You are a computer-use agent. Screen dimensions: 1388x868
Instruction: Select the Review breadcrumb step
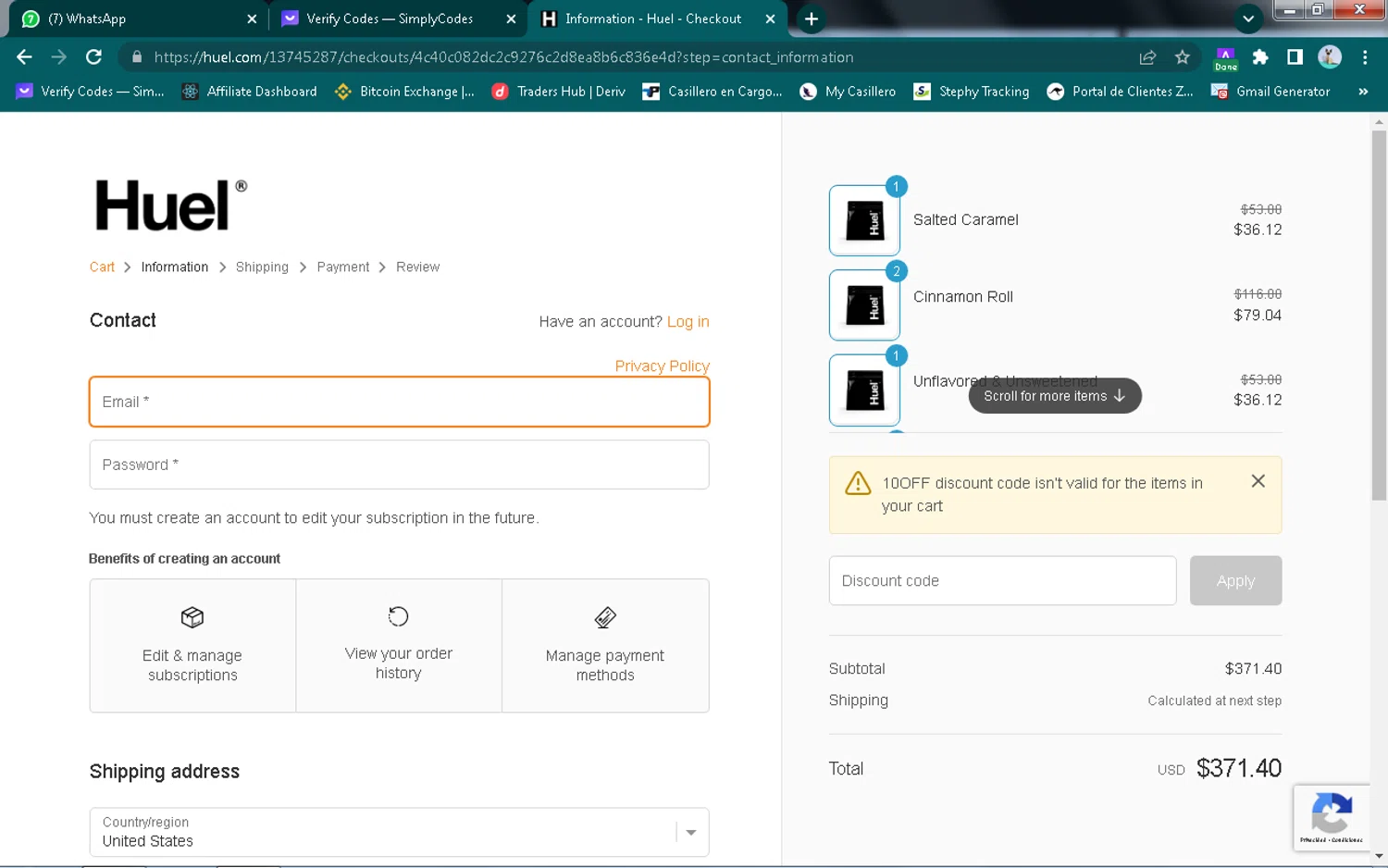click(418, 267)
